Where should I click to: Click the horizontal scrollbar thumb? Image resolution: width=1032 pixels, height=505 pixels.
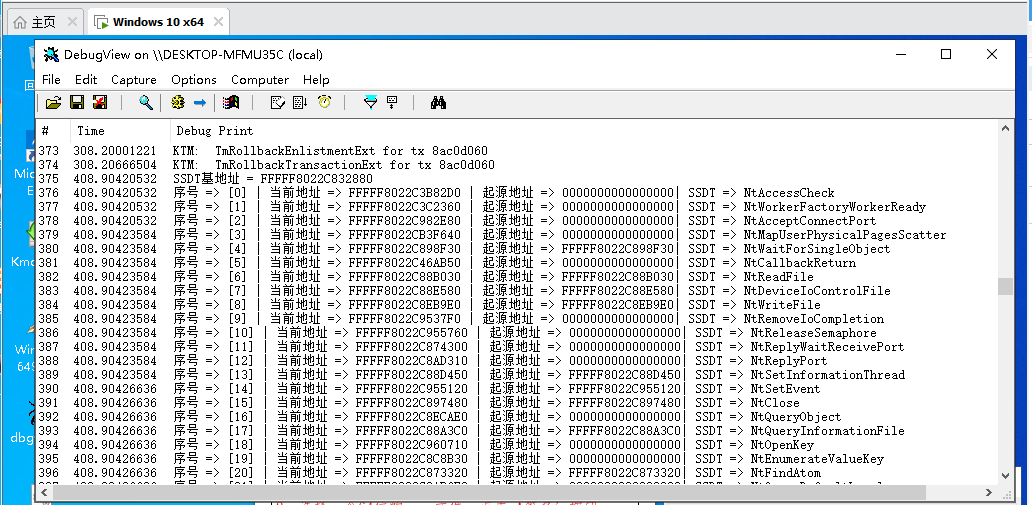(488, 492)
